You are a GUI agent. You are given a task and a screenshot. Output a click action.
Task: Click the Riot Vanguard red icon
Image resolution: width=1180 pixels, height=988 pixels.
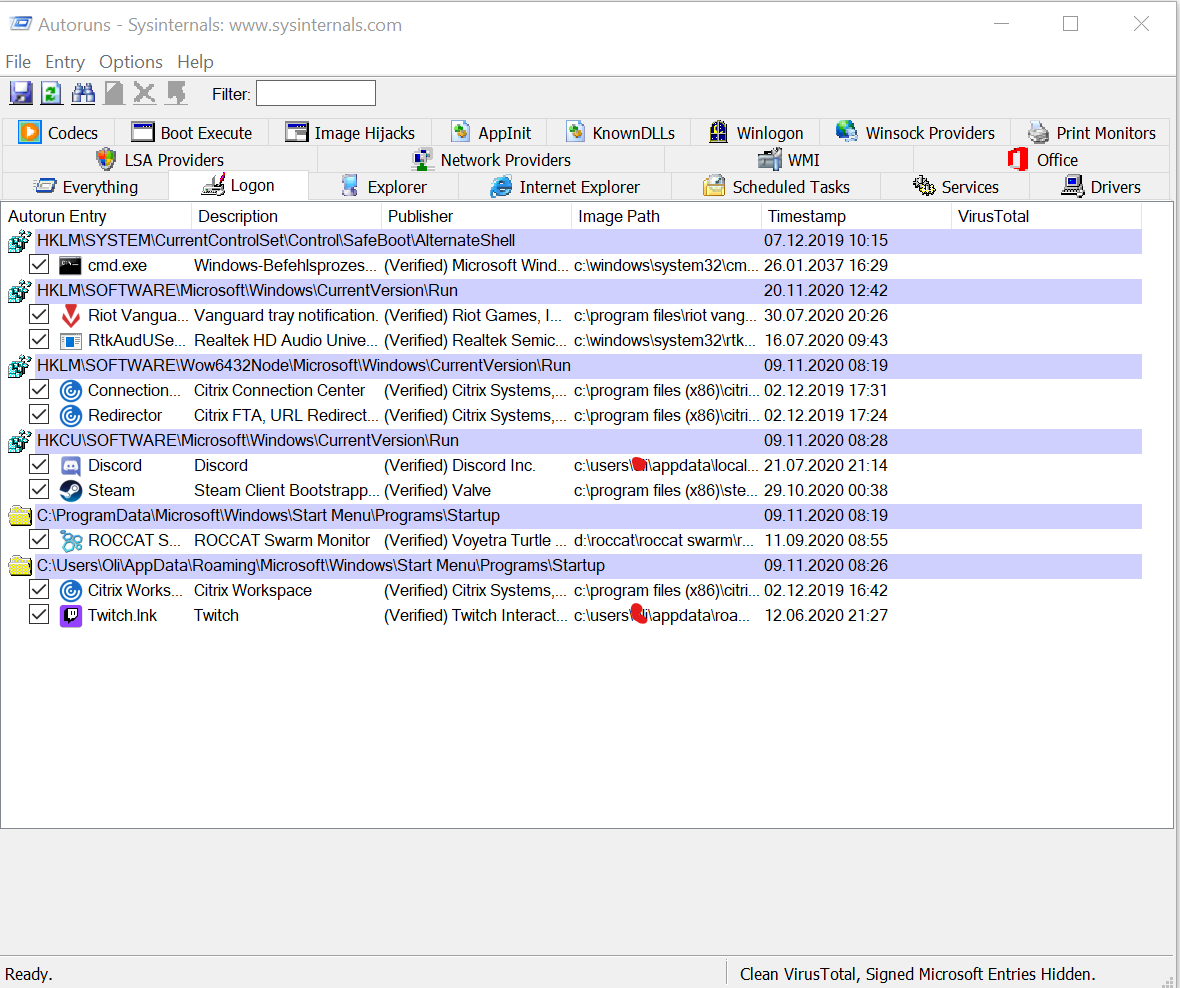(x=71, y=315)
